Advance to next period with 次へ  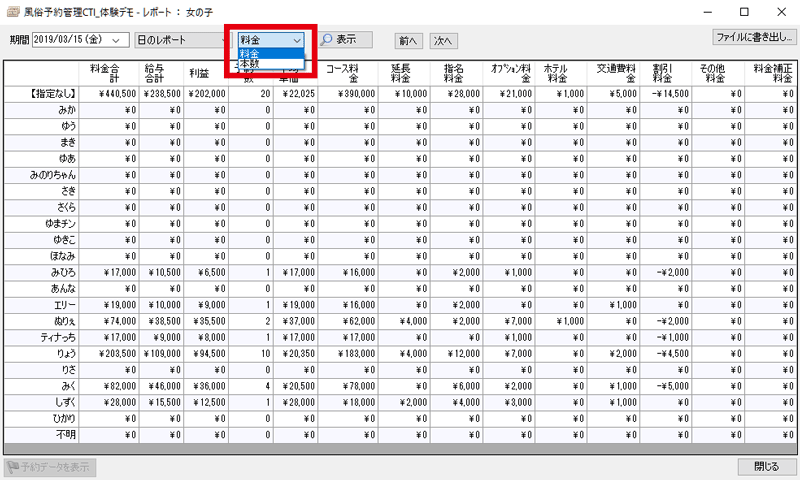443,41
